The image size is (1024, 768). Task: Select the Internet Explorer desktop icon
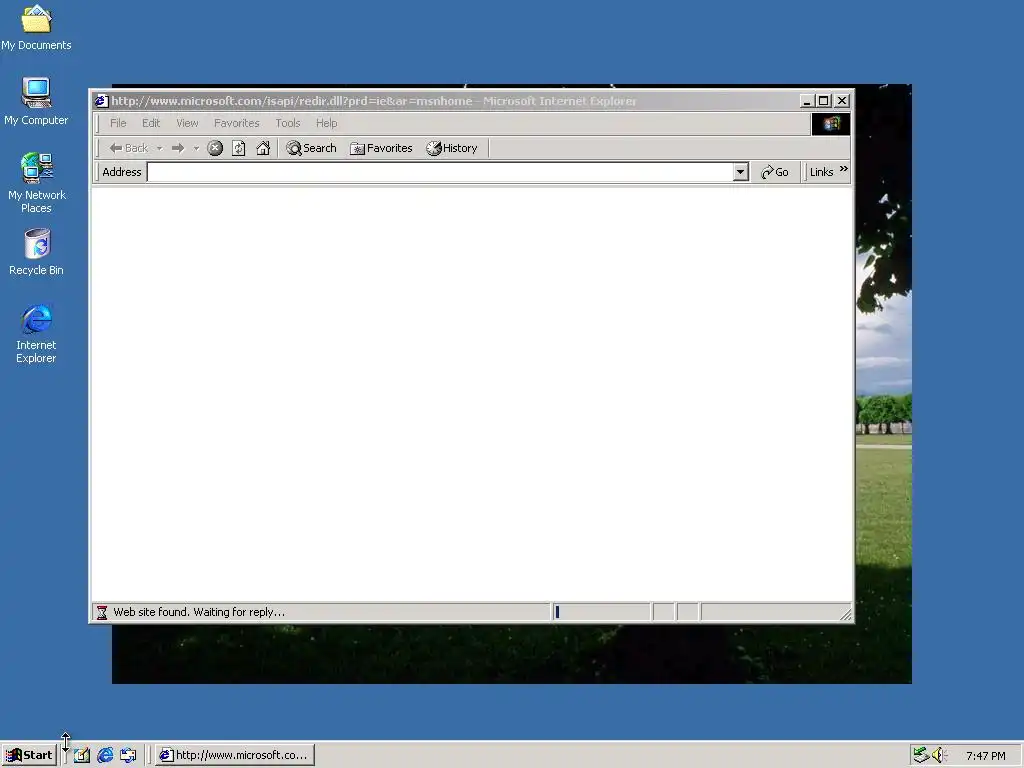click(36, 334)
